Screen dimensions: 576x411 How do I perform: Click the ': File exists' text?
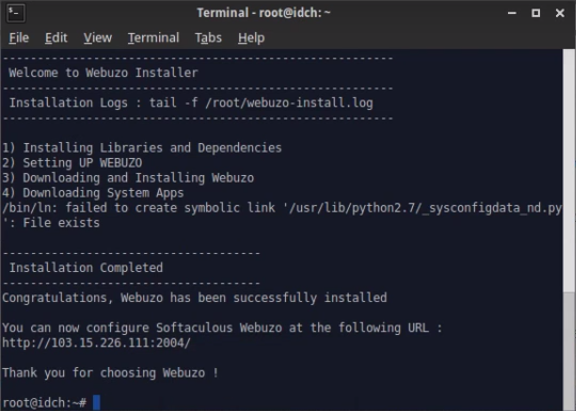tap(51, 223)
